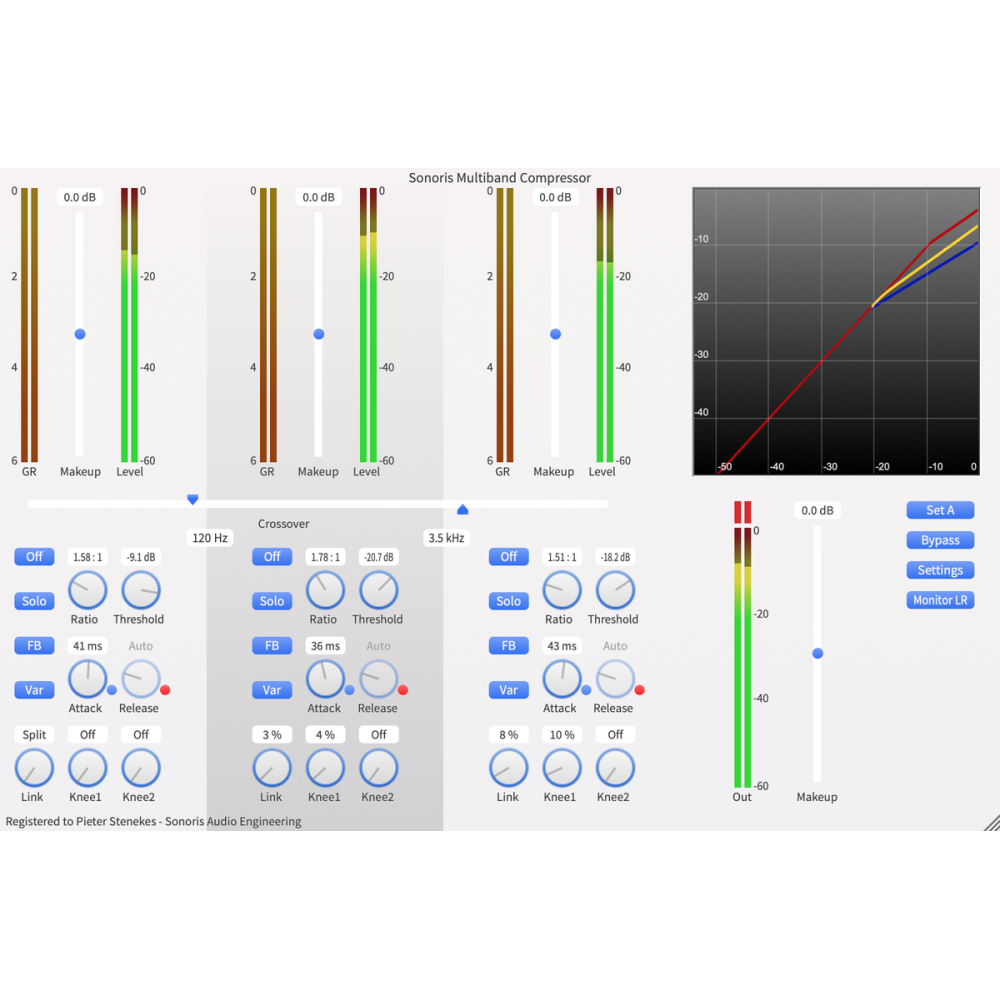Turn the Threshold knob on the mid band

click(x=378, y=588)
